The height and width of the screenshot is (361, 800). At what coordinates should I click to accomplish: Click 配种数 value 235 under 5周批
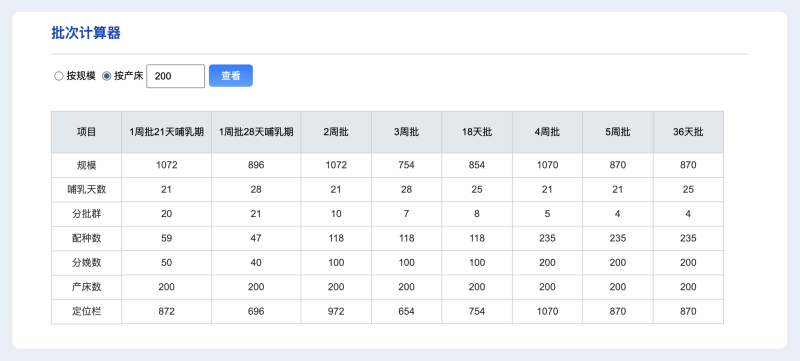617,238
